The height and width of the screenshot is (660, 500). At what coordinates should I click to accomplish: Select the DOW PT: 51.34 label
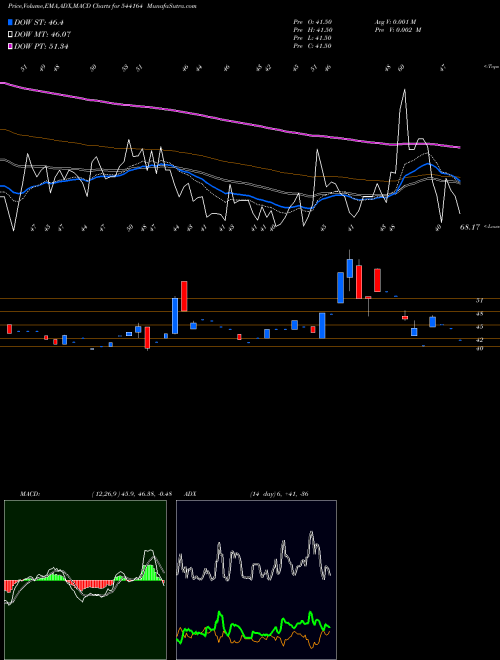click(41, 46)
